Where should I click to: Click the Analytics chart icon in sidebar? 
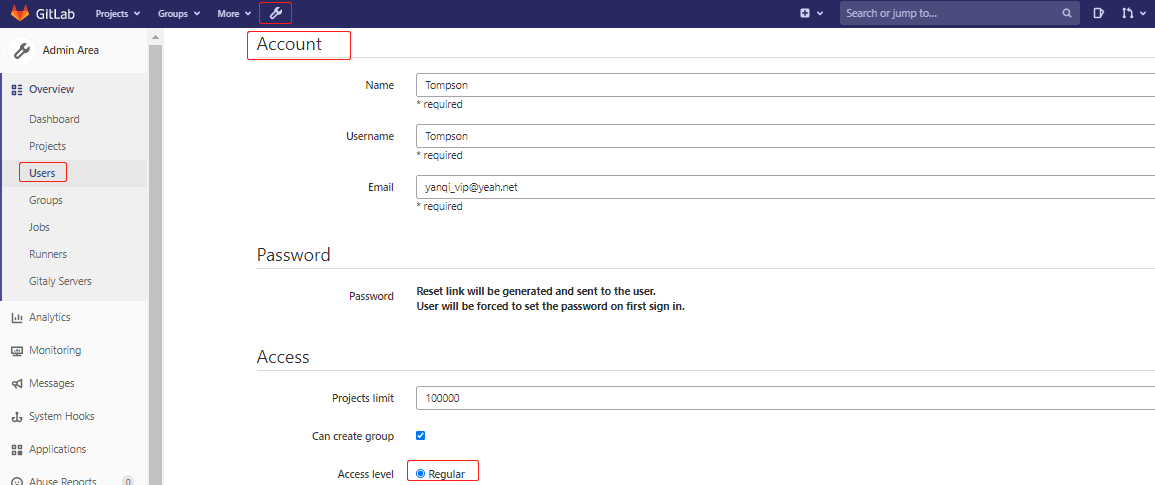[17, 318]
